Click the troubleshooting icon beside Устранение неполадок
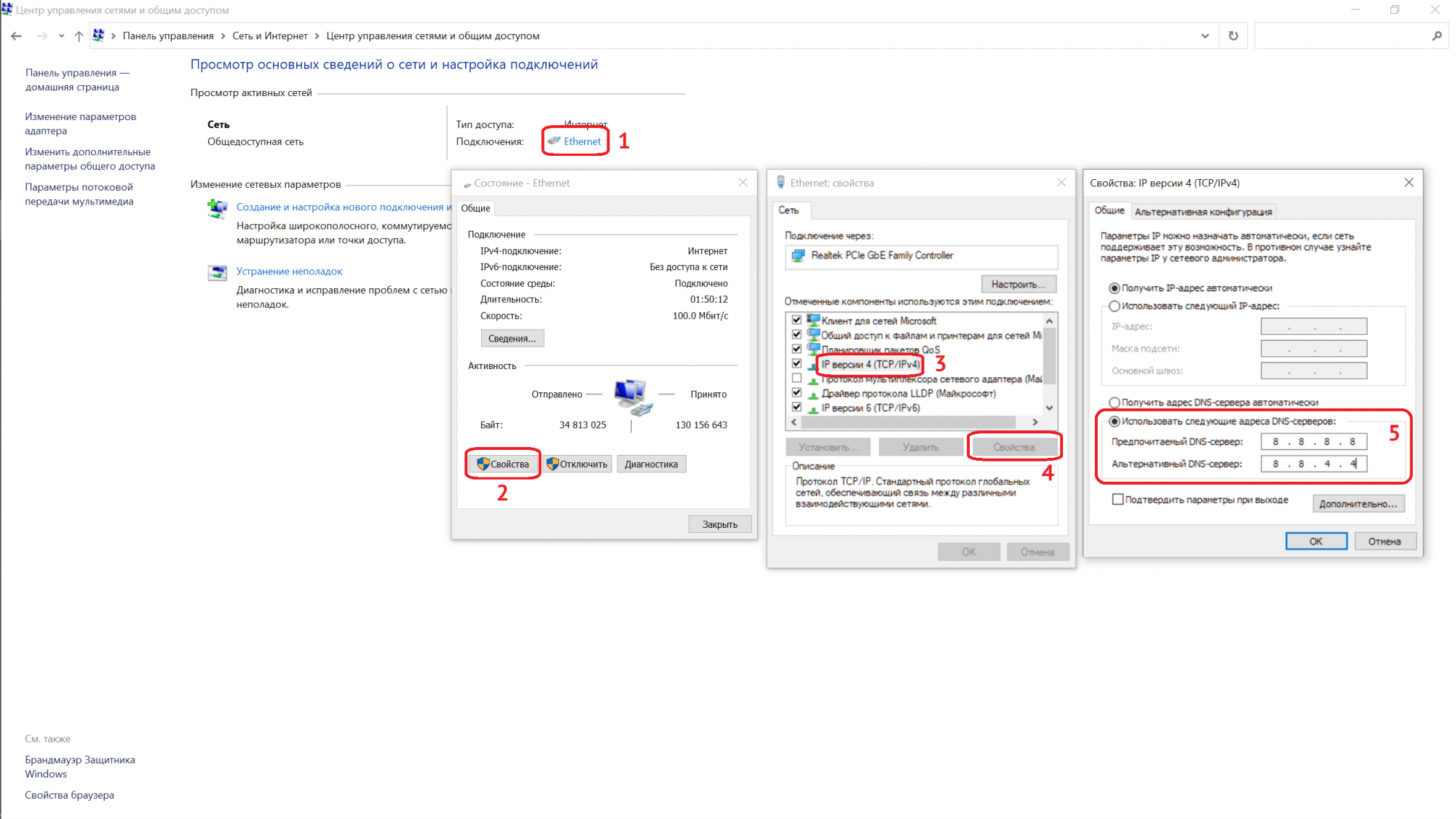 217,272
